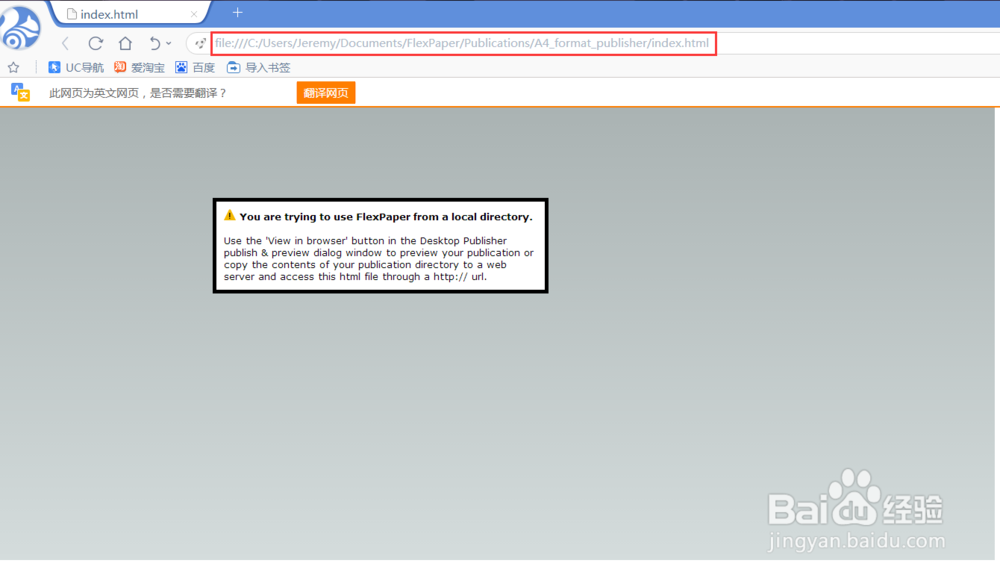The height and width of the screenshot is (575, 1000).
Task: Click the address bar with file URL
Action: point(464,43)
